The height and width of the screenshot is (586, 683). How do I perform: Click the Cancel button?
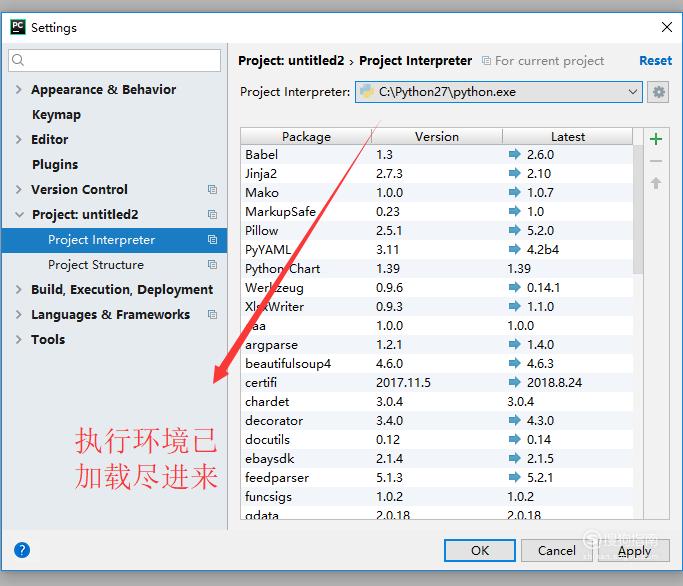[x=556, y=550]
